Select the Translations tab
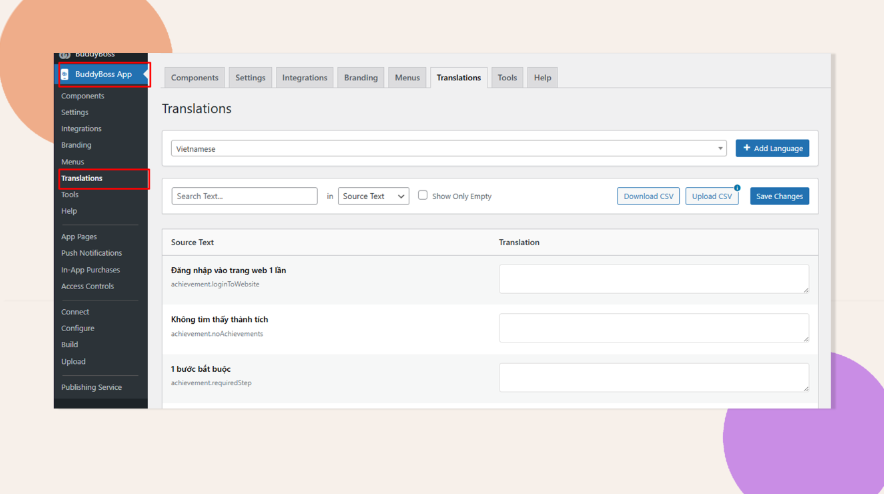This screenshot has height=494, width=884. [458, 77]
